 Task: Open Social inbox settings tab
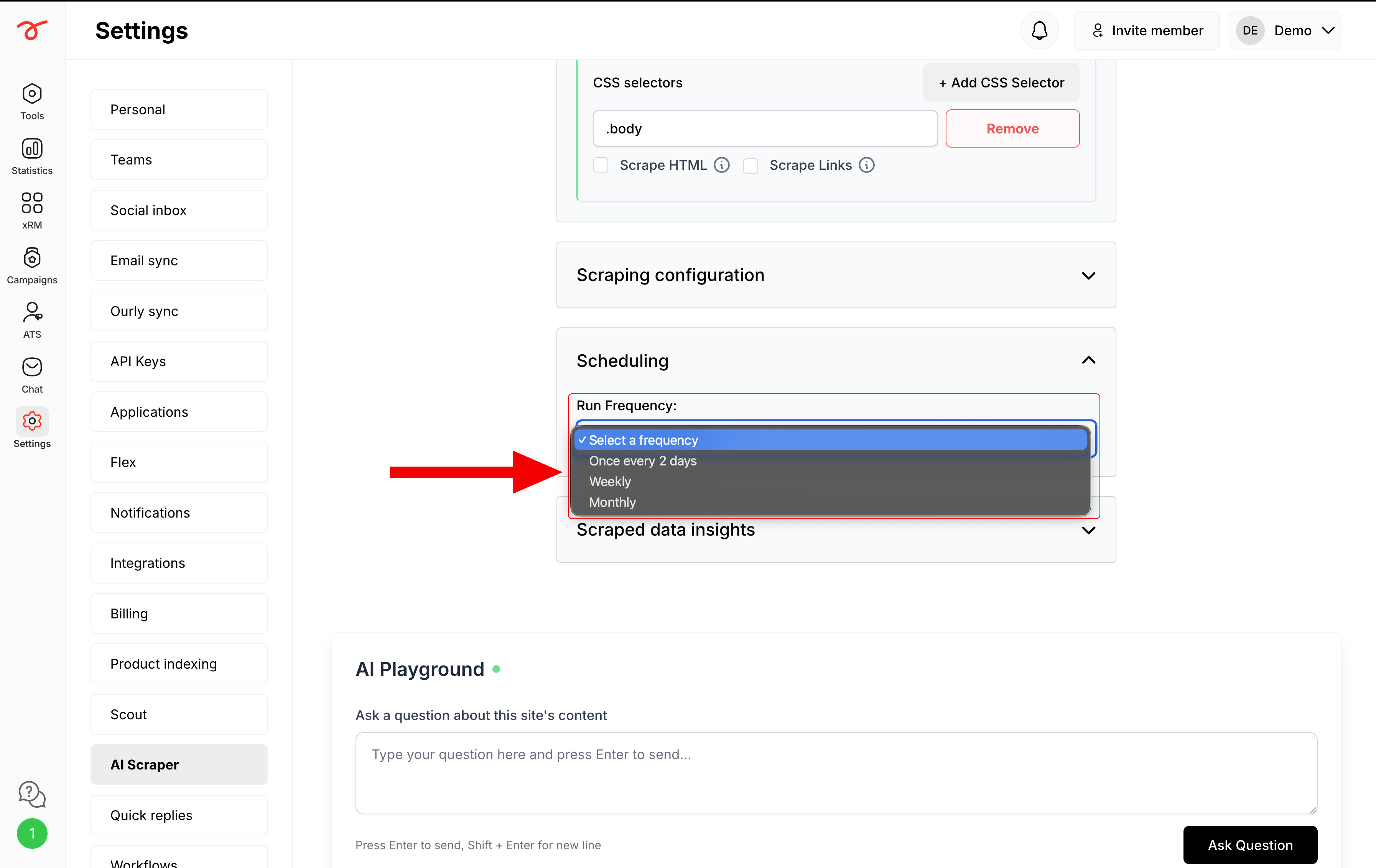(179, 210)
